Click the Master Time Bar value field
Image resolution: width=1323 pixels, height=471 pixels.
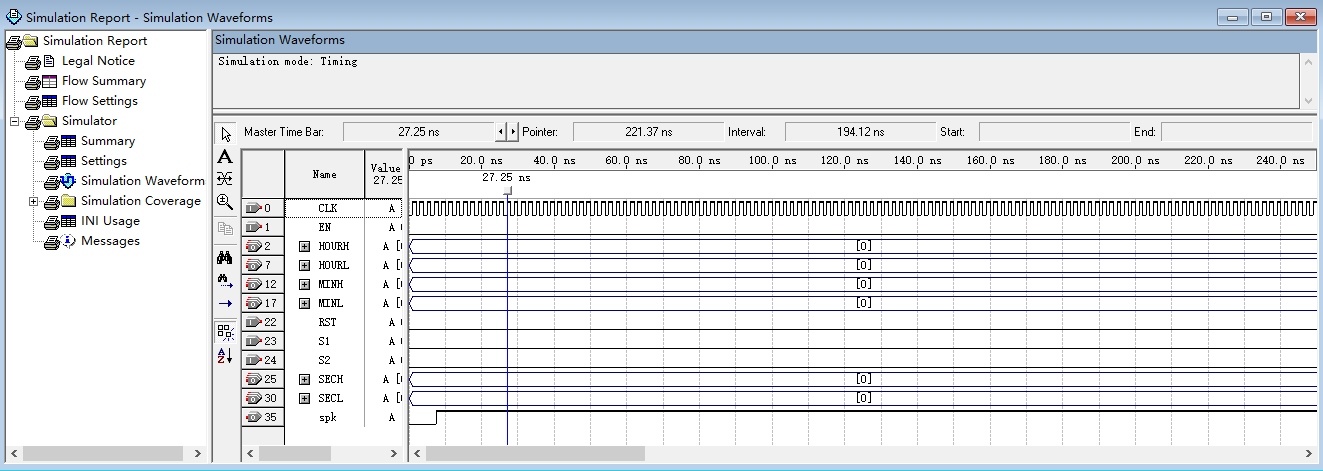(x=419, y=131)
